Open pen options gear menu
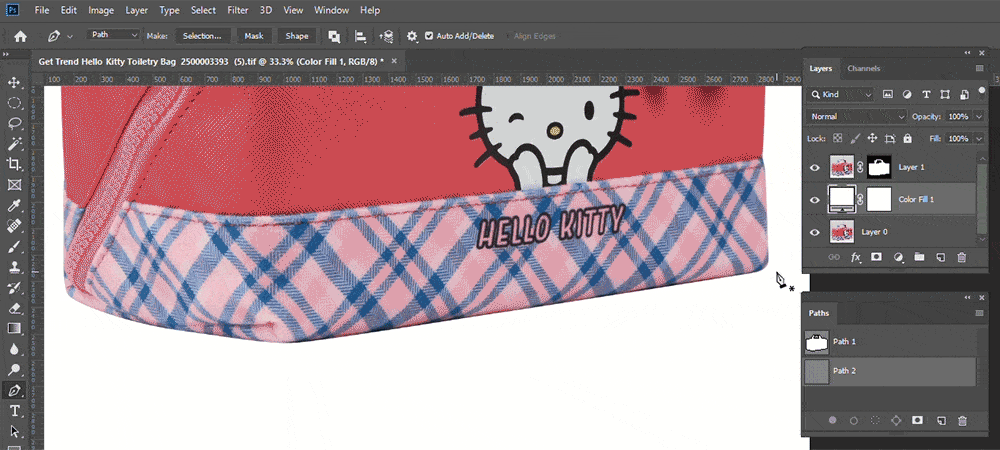This screenshot has height=450, width=1000. [412, 36]
